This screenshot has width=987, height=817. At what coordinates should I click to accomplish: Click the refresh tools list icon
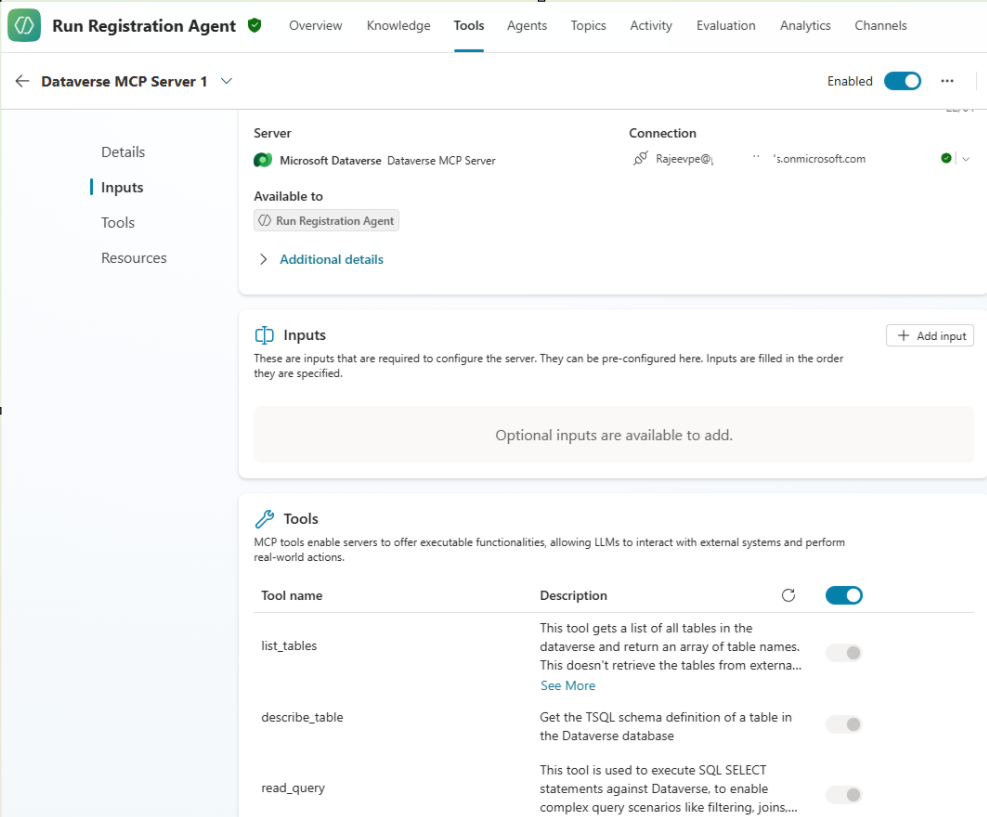click(788, 595)
